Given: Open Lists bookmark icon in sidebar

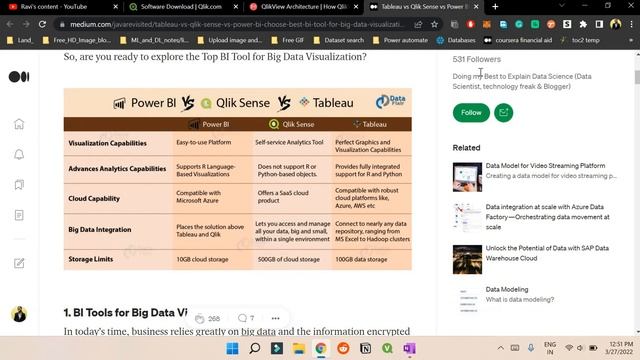Looking at the screenshot, I should (19, 185).
